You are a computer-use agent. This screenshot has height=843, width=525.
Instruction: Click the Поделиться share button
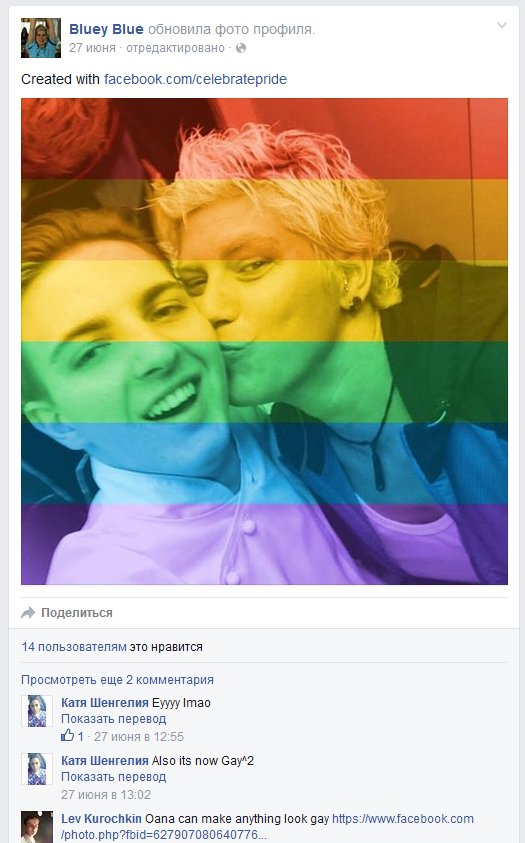(x=77, y=613)
